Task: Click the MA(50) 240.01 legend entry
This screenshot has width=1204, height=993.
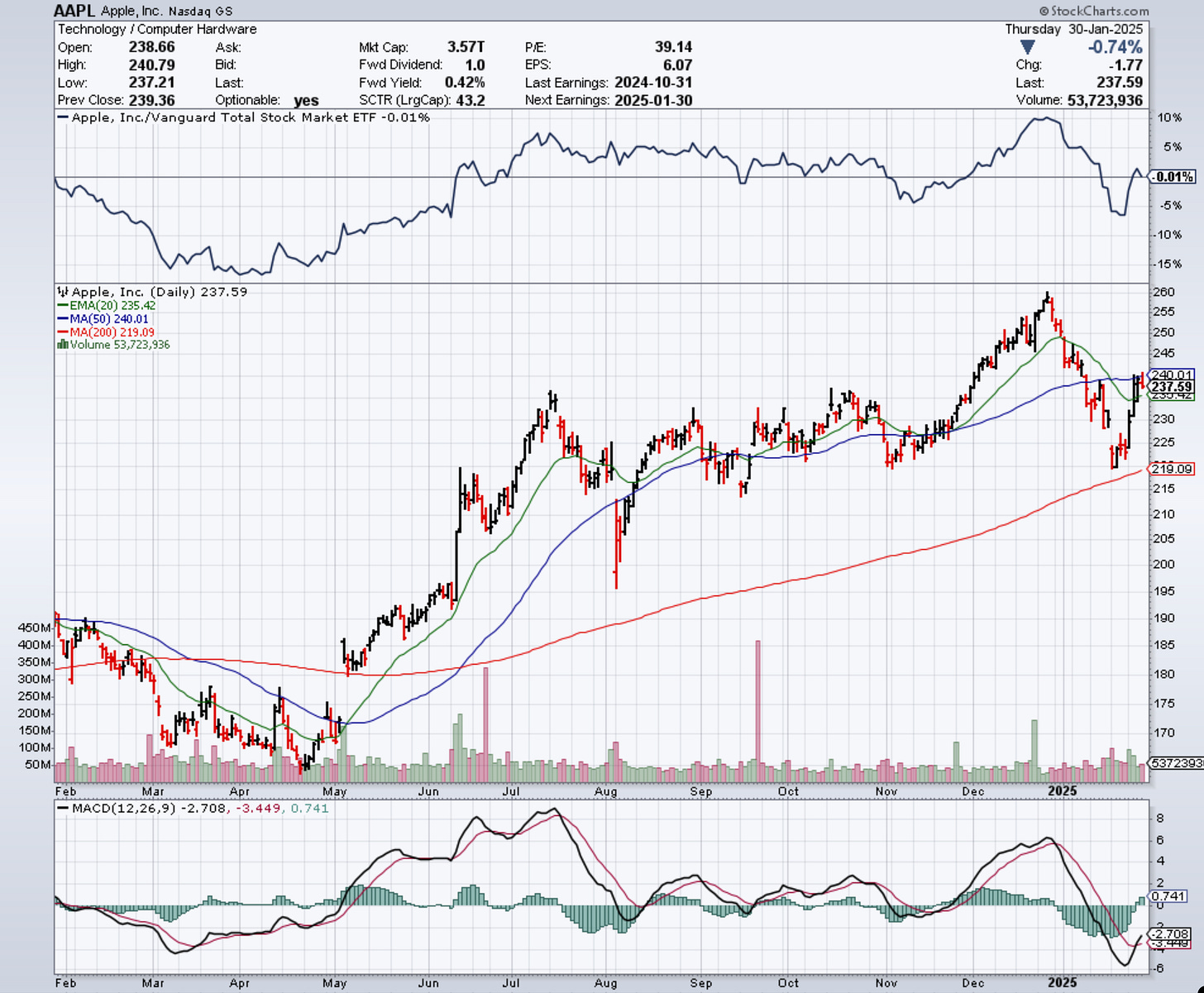Action: coord(103,318)
